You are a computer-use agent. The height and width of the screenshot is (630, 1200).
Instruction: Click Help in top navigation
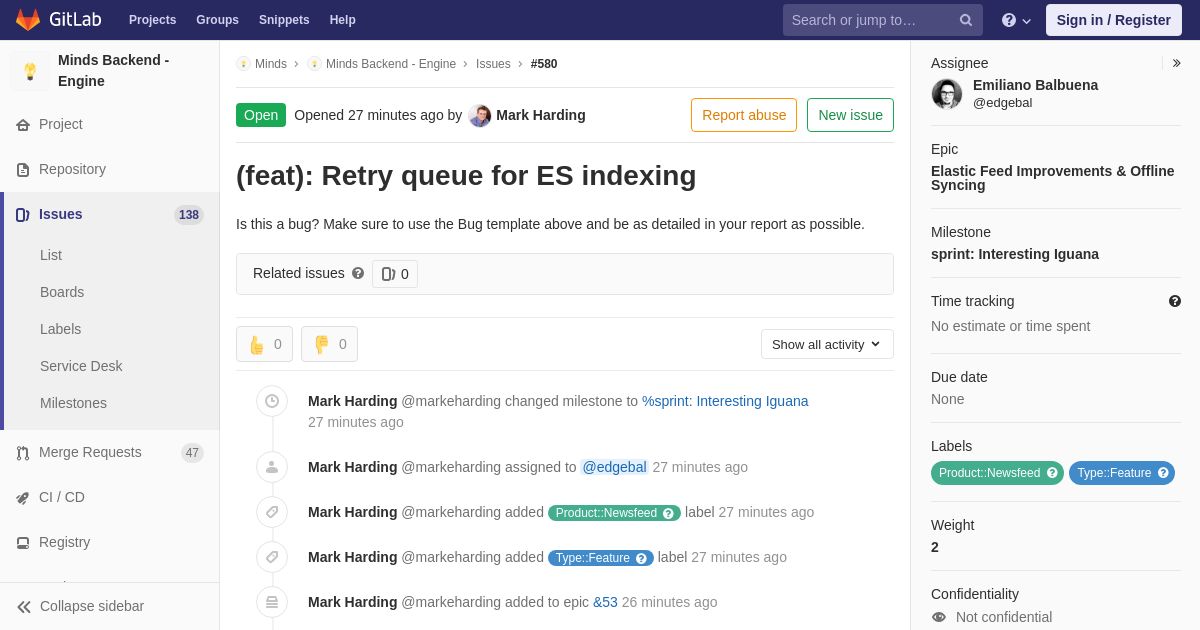click(x=343, y=20)
